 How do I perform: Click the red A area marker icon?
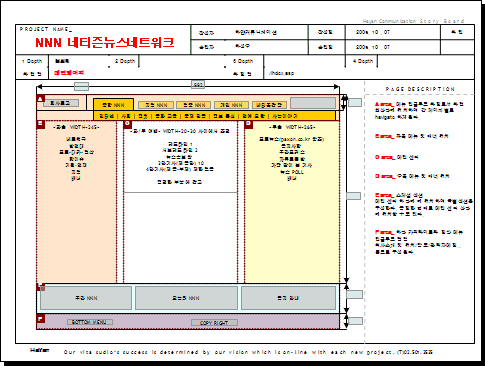pyautogui.click(x=40, y=99)
